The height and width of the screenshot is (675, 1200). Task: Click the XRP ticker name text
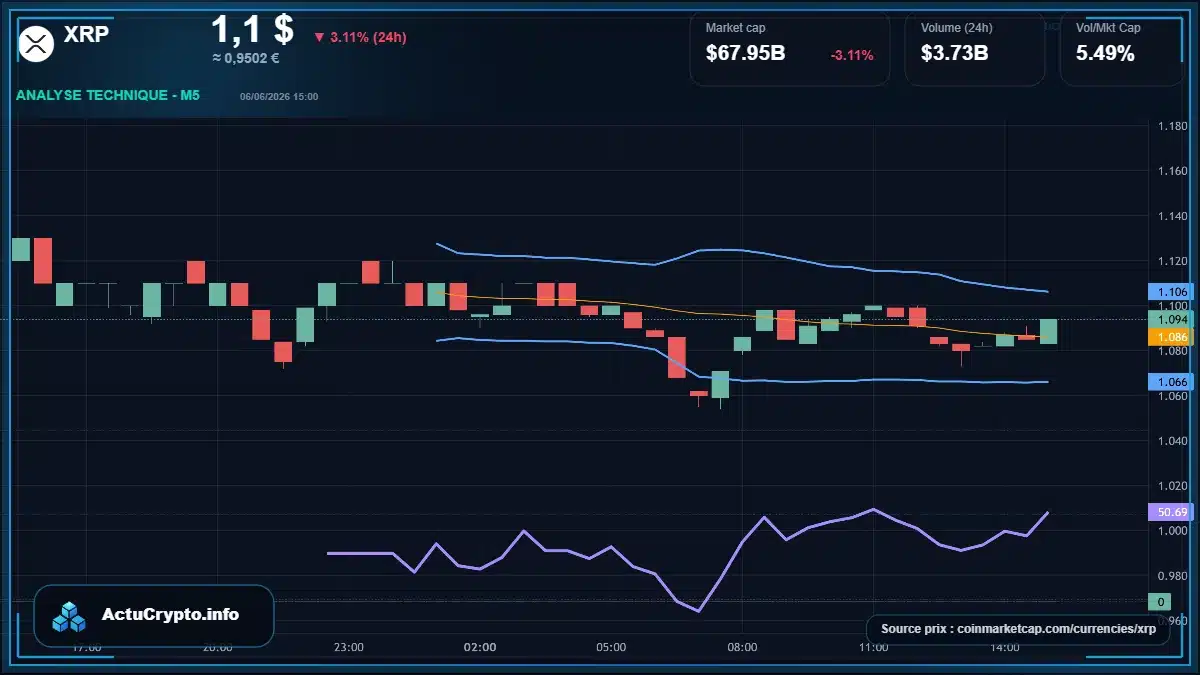(86, 35)
